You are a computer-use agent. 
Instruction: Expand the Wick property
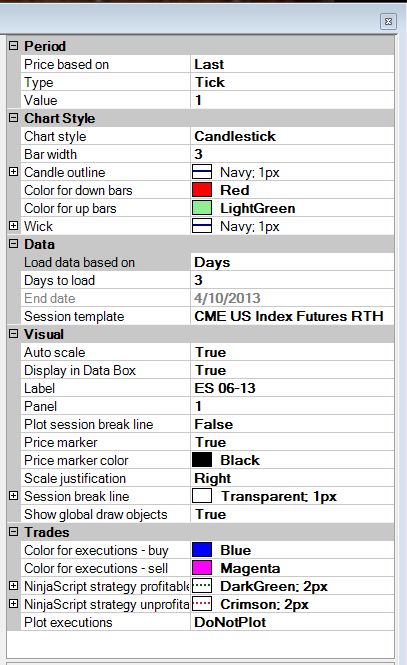[14, 226]
